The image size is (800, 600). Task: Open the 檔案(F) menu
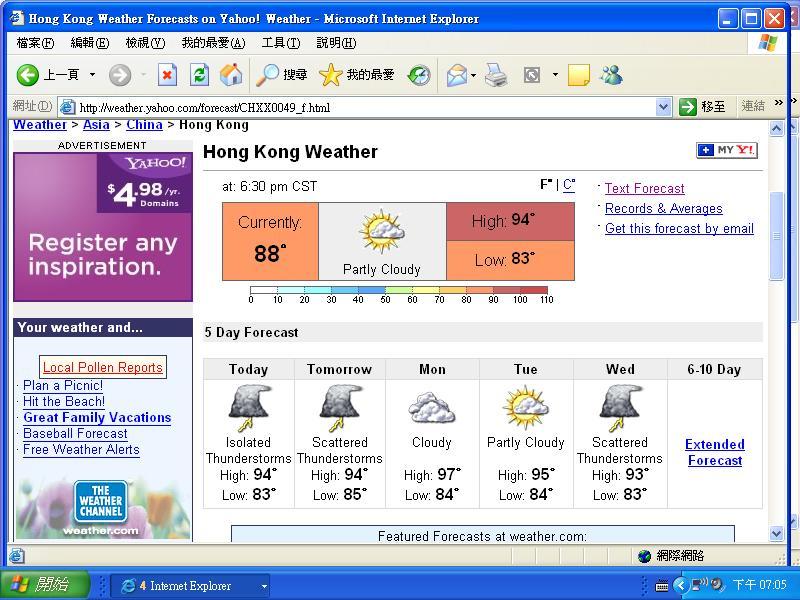(35, 43)
